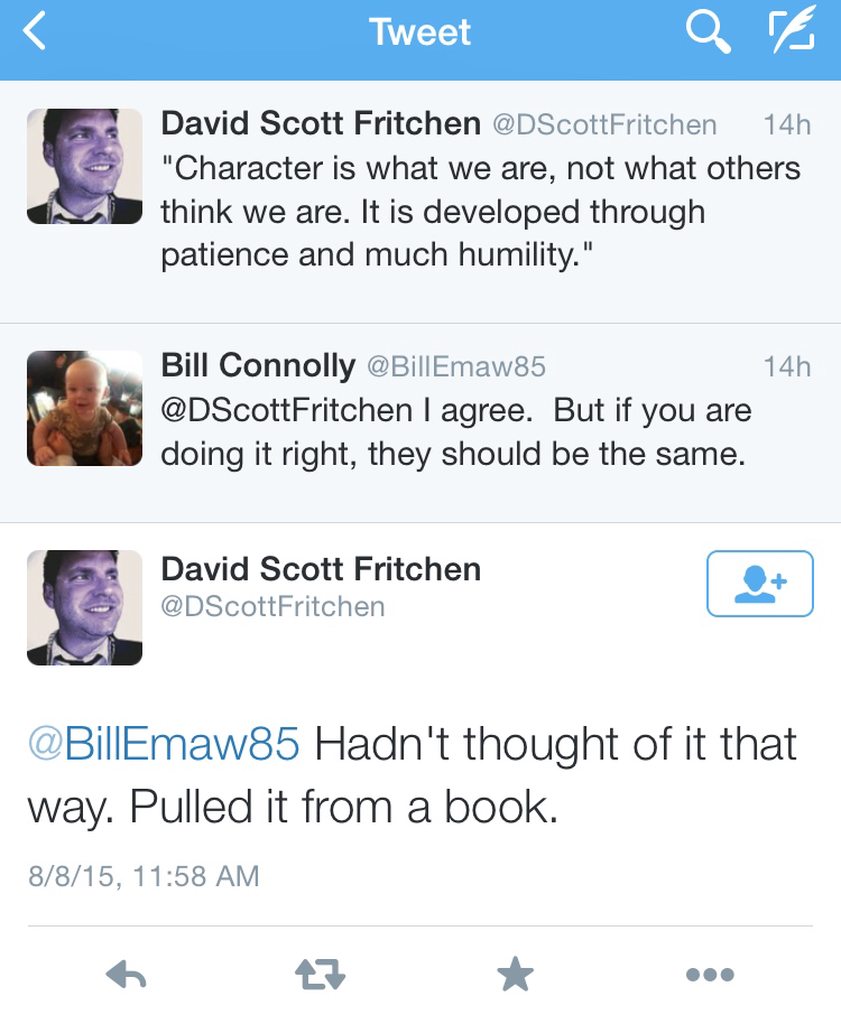Tap the back arrow in the header
Viewport: 841px width, 1024px height.
point(35,32)
